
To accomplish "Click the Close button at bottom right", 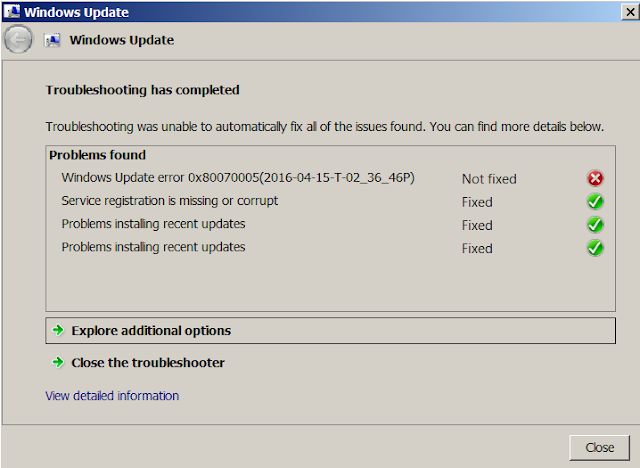I will pyautogui.click(x=599, y=448).
